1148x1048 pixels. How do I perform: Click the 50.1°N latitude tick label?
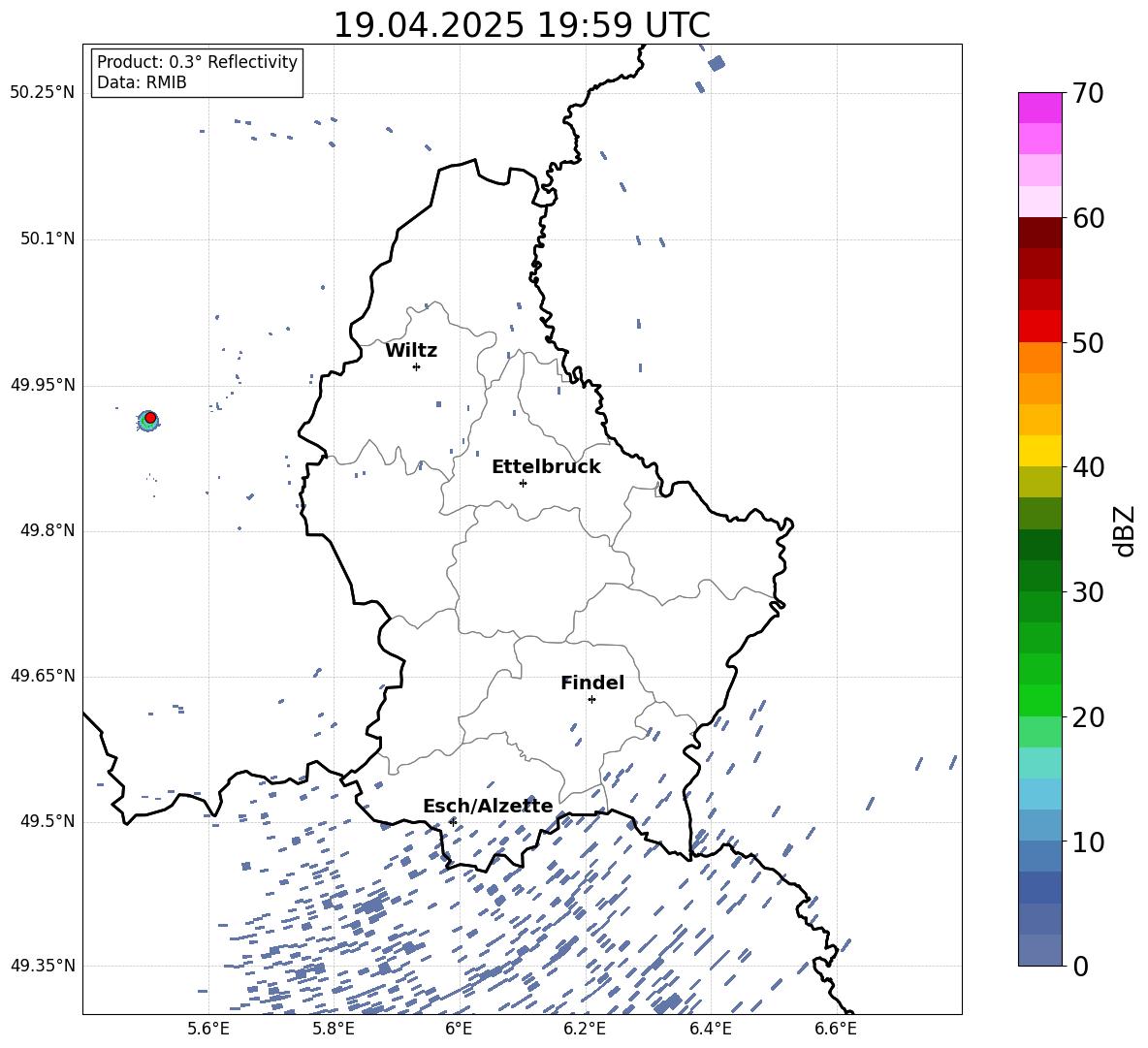tap(48, 238)
